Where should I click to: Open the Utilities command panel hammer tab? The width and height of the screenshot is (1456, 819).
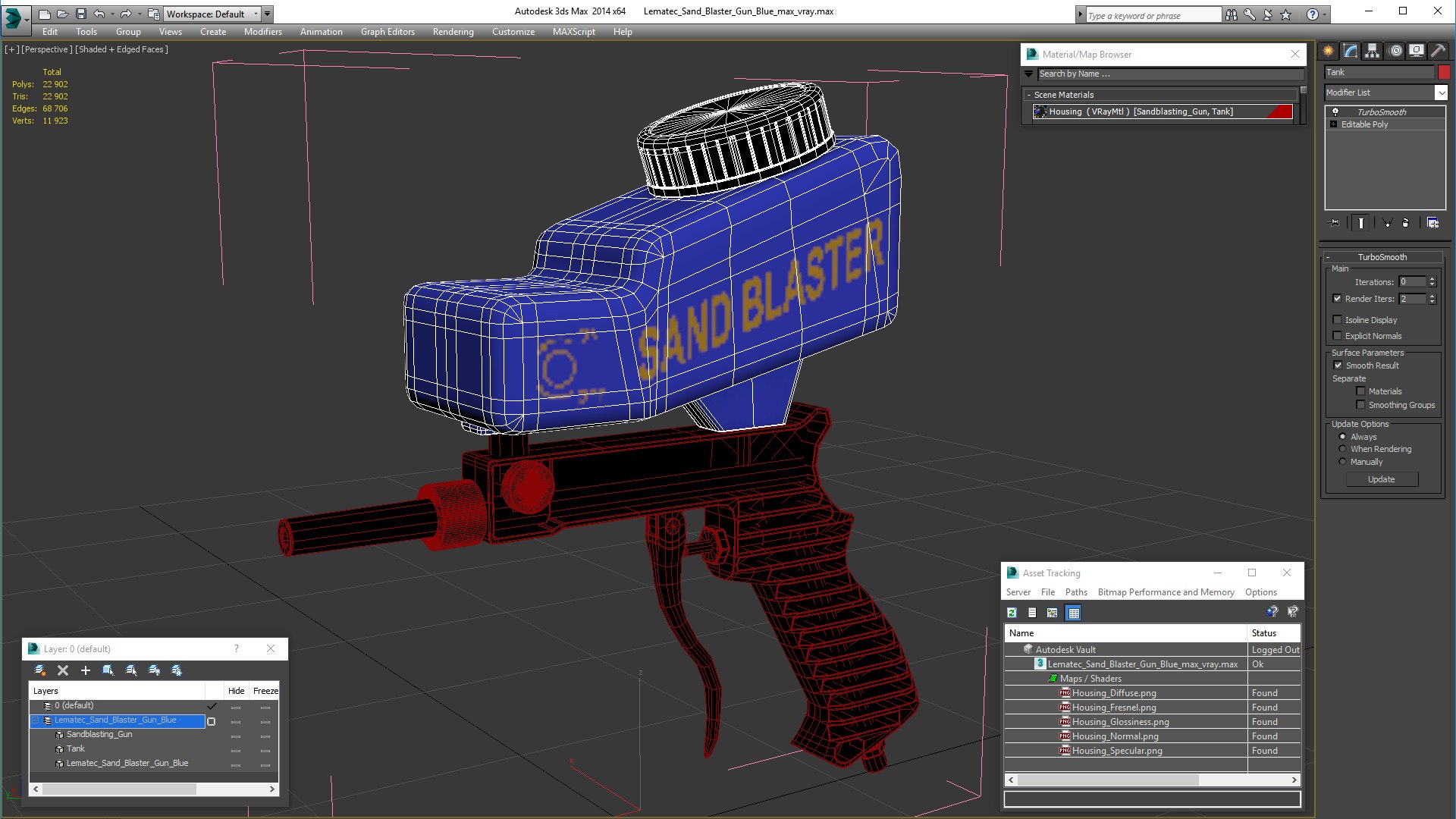coord(1438,51)
